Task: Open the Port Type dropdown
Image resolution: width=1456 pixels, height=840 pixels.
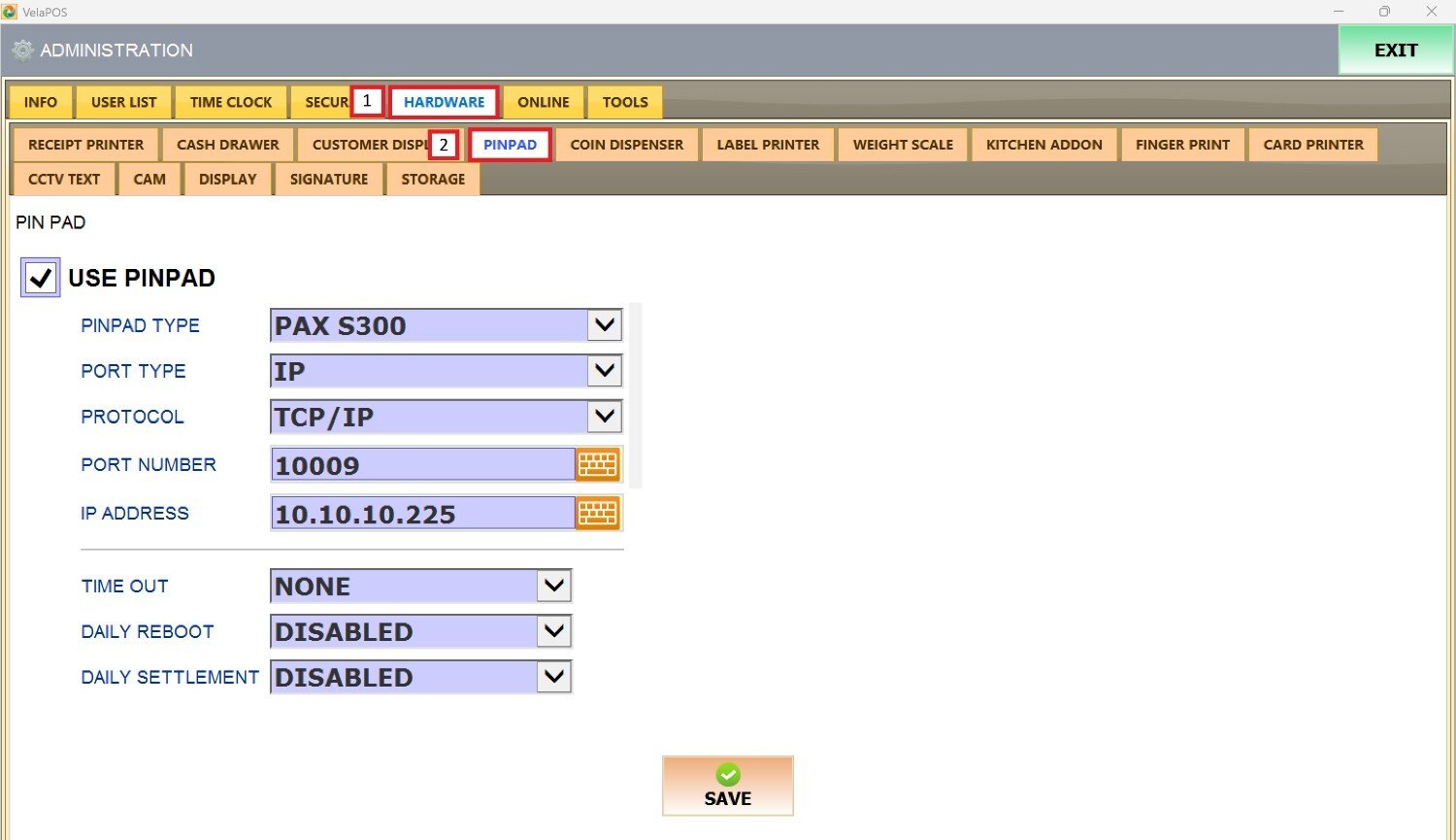Action: 604,371
